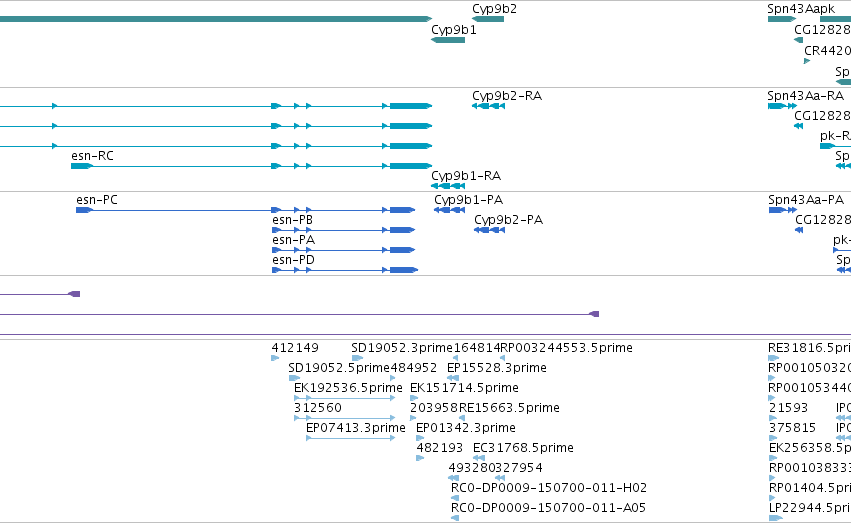Click EST label 484952
The height and width of the screenshot is (523, 851).
pos(414,368)
